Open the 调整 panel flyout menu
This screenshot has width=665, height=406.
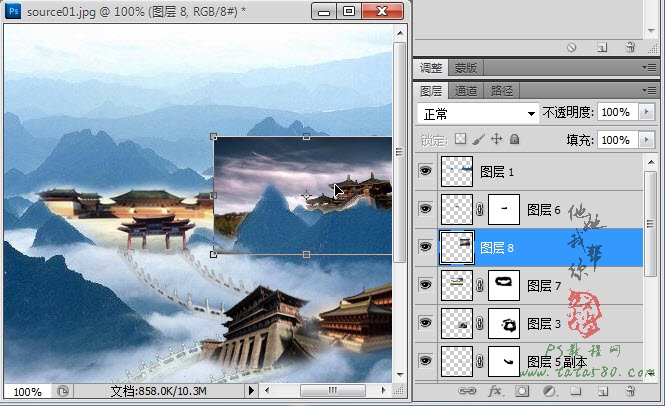coord(649,67)
